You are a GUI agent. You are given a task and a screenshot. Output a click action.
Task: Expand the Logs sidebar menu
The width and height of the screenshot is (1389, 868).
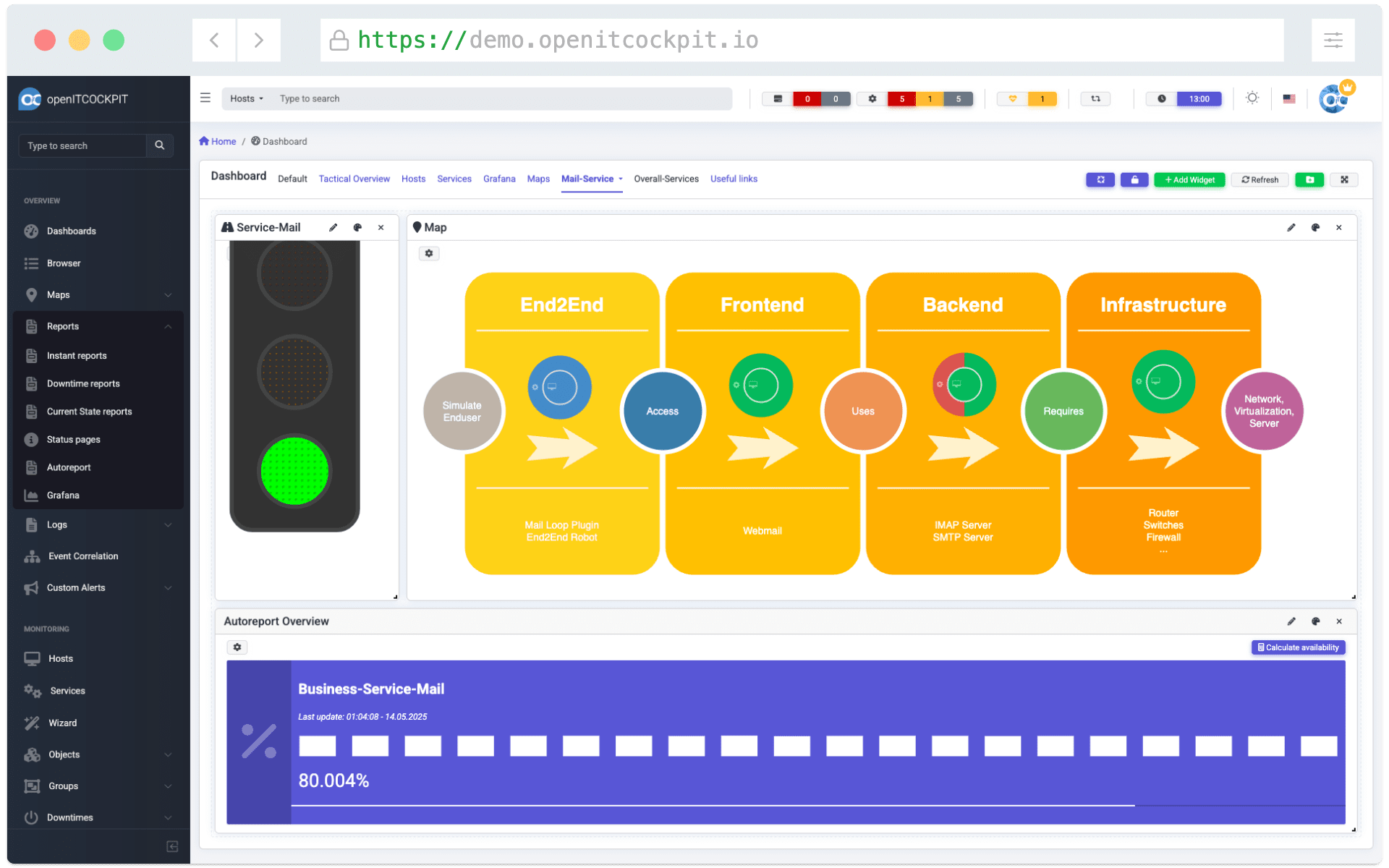click(x=98, y=525)
